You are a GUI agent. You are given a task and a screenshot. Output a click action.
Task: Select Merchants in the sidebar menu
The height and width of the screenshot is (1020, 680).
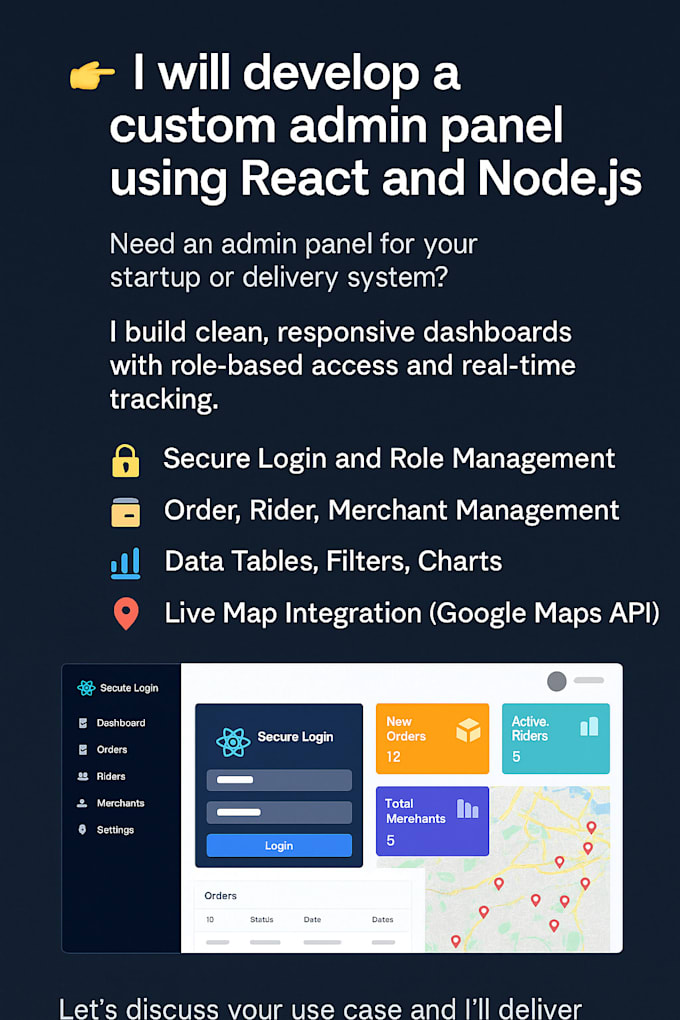pyautogui.click(x=120, y=803)
